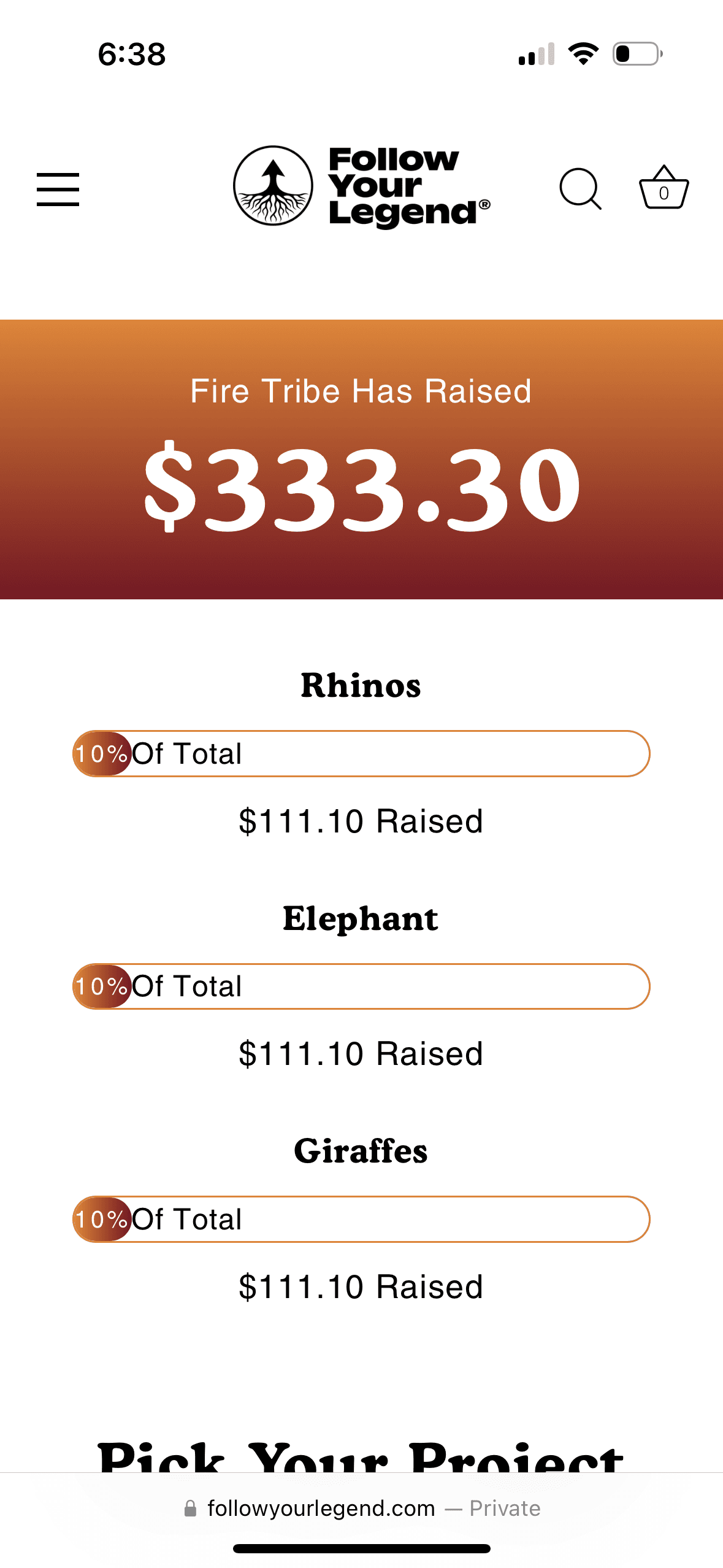Screen dimensions: 723x1568
Task: Tap the Fire Tribe Has Raised banner text
Action: pos(361,391)
